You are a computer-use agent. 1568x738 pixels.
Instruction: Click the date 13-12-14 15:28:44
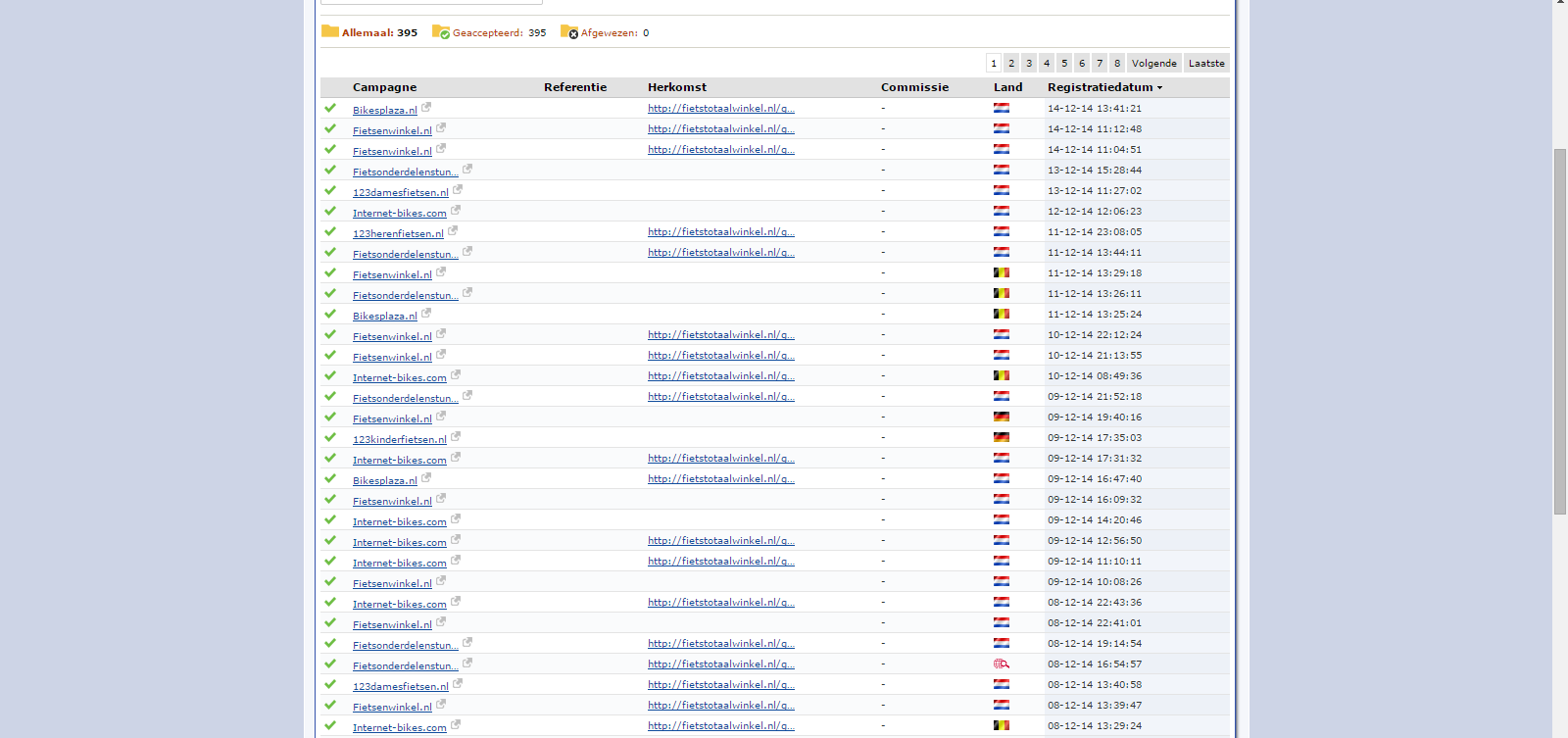(1095, 171)
